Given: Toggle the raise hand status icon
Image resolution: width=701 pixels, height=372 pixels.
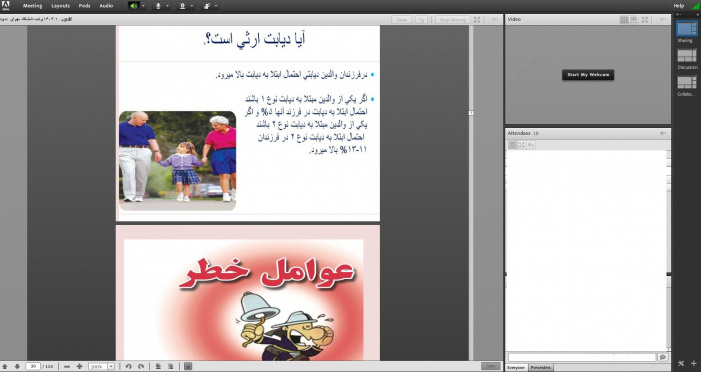Looking at the screenshot, I should (x=207, y=6).
